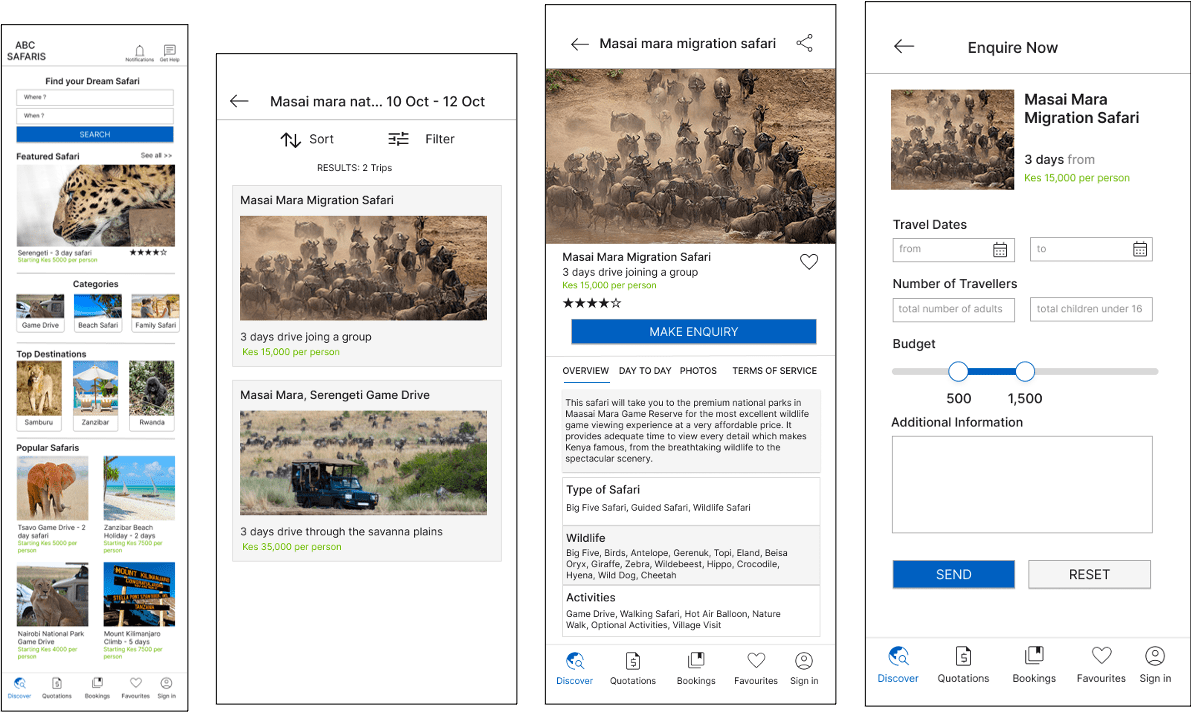
Task: Open the 'to' travel date calendar picker
Action: point(1139,249)
